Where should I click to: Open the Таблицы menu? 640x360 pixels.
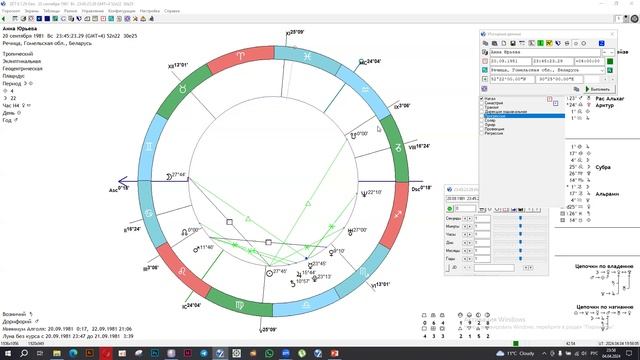click(x=51, y=11)
